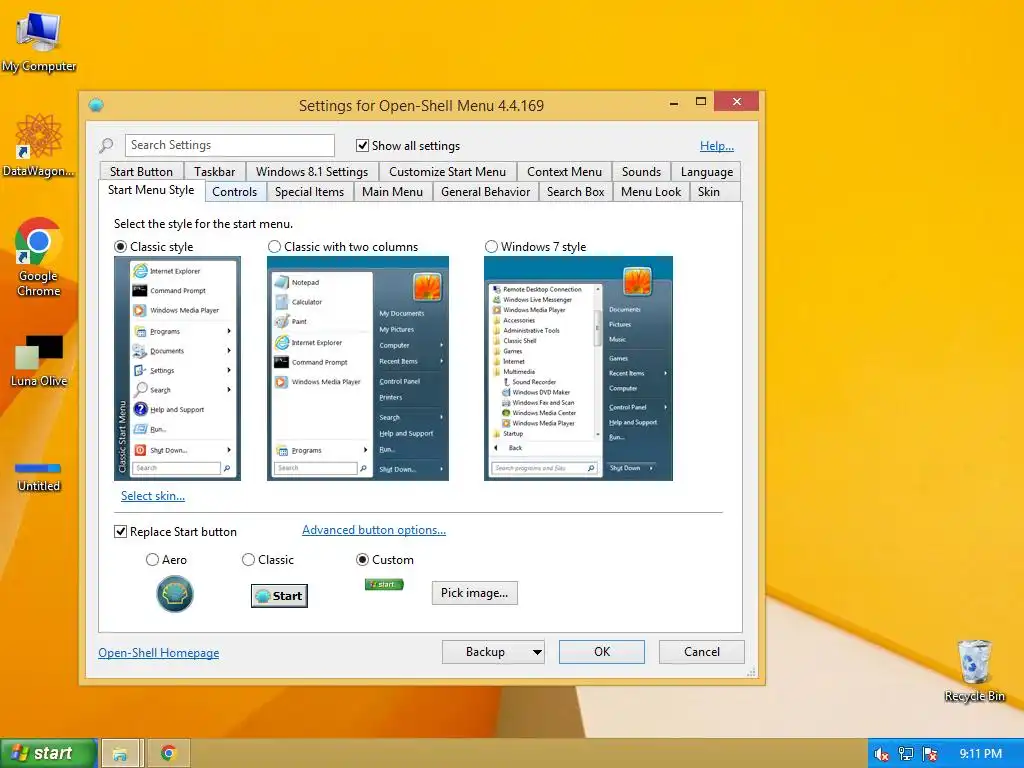Click the Cancel button

click(701, 652)
